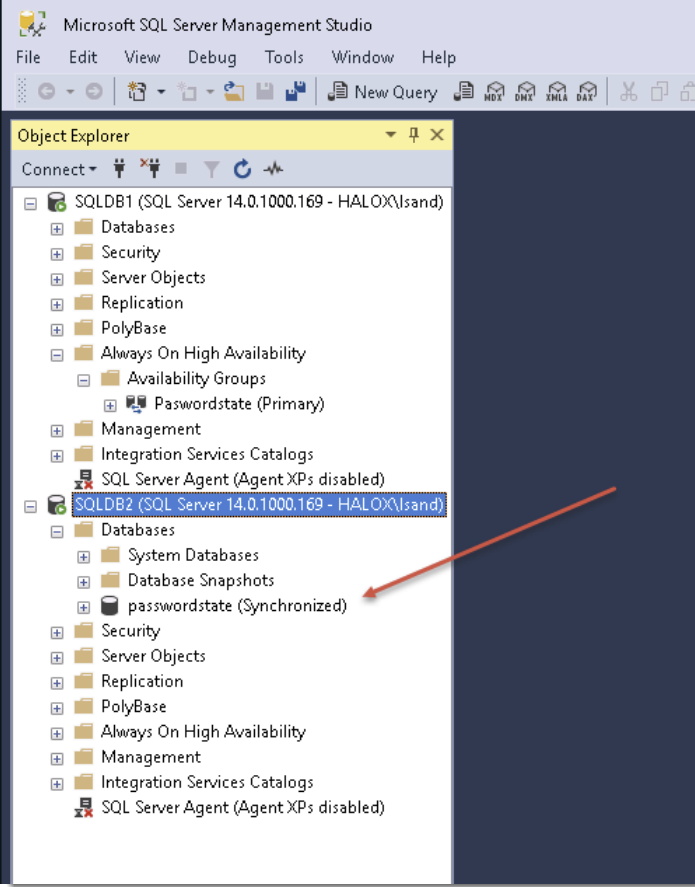Collapse Always On High Availability under SQLDB1

pos(57,355)
